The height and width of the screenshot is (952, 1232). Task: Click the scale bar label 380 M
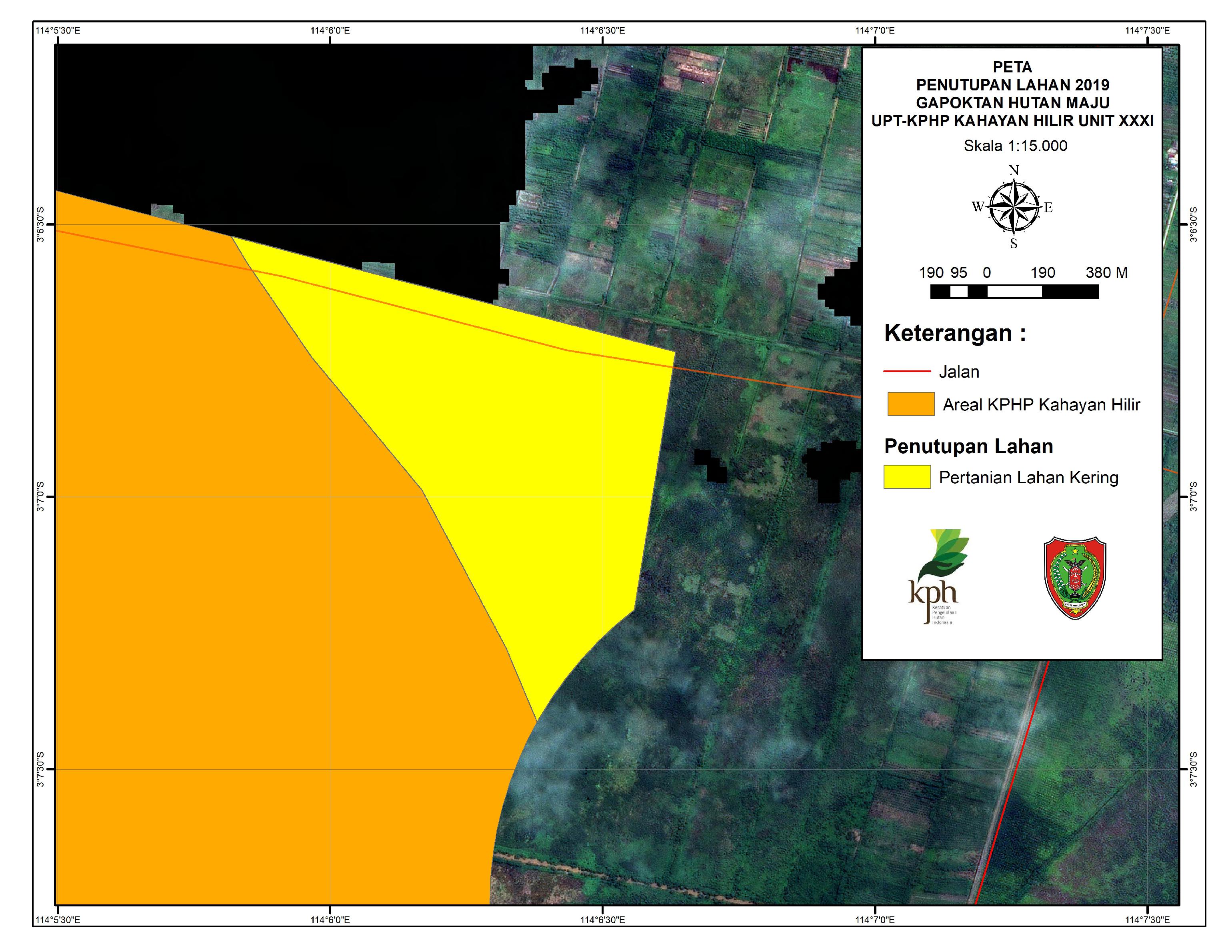point(1107,273)
